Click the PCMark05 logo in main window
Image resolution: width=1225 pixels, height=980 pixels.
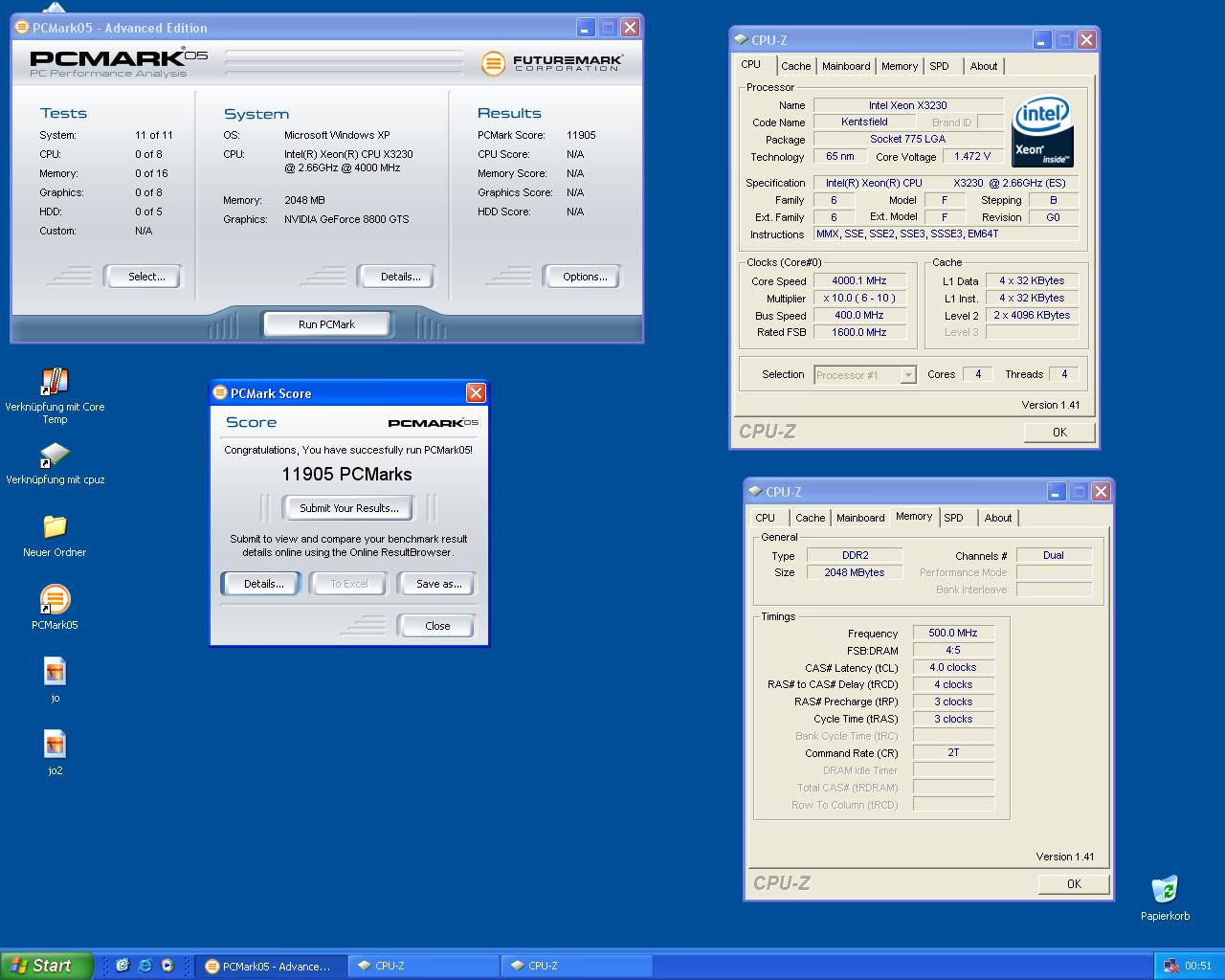click(x=119, y=62)
